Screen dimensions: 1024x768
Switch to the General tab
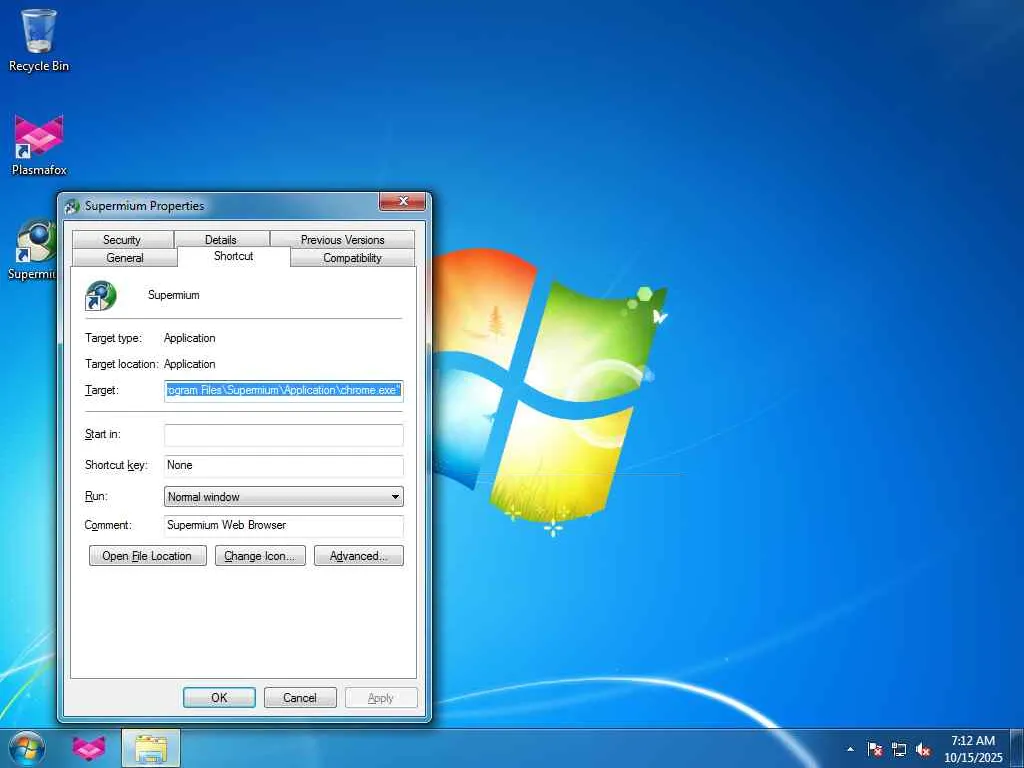125,258
